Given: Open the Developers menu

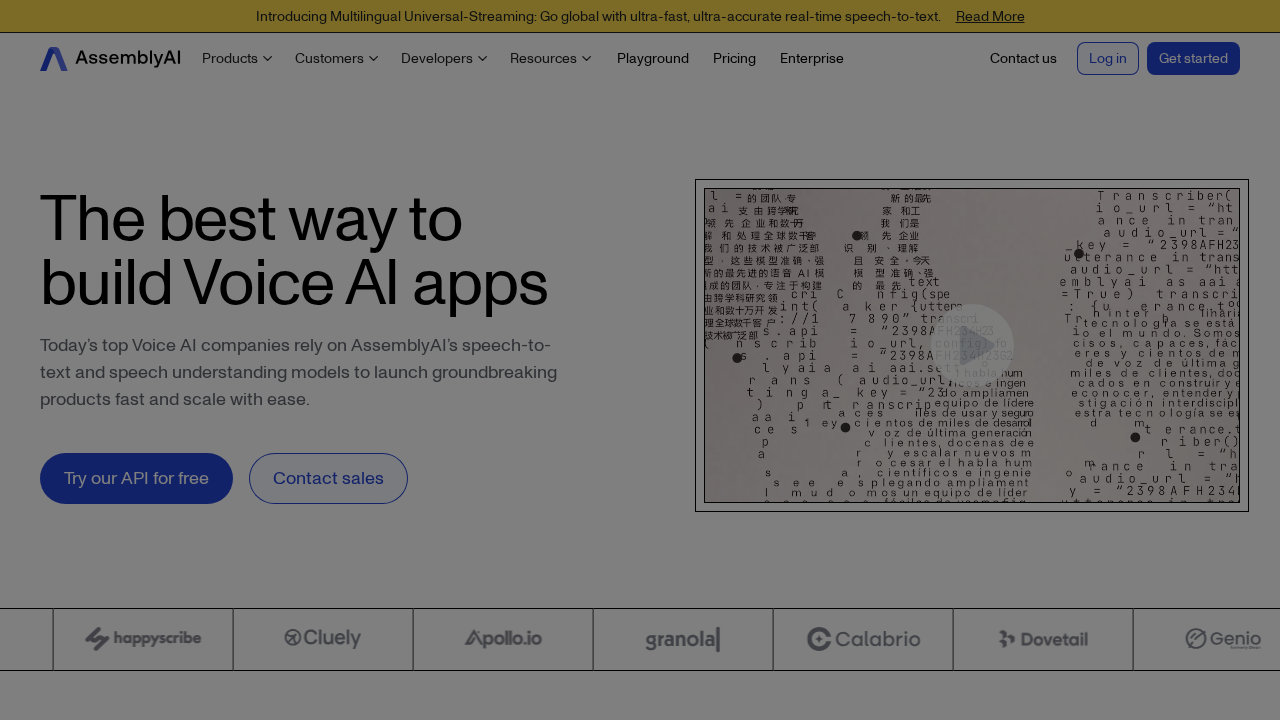Looking at the screenshot, I should [443, 58].
